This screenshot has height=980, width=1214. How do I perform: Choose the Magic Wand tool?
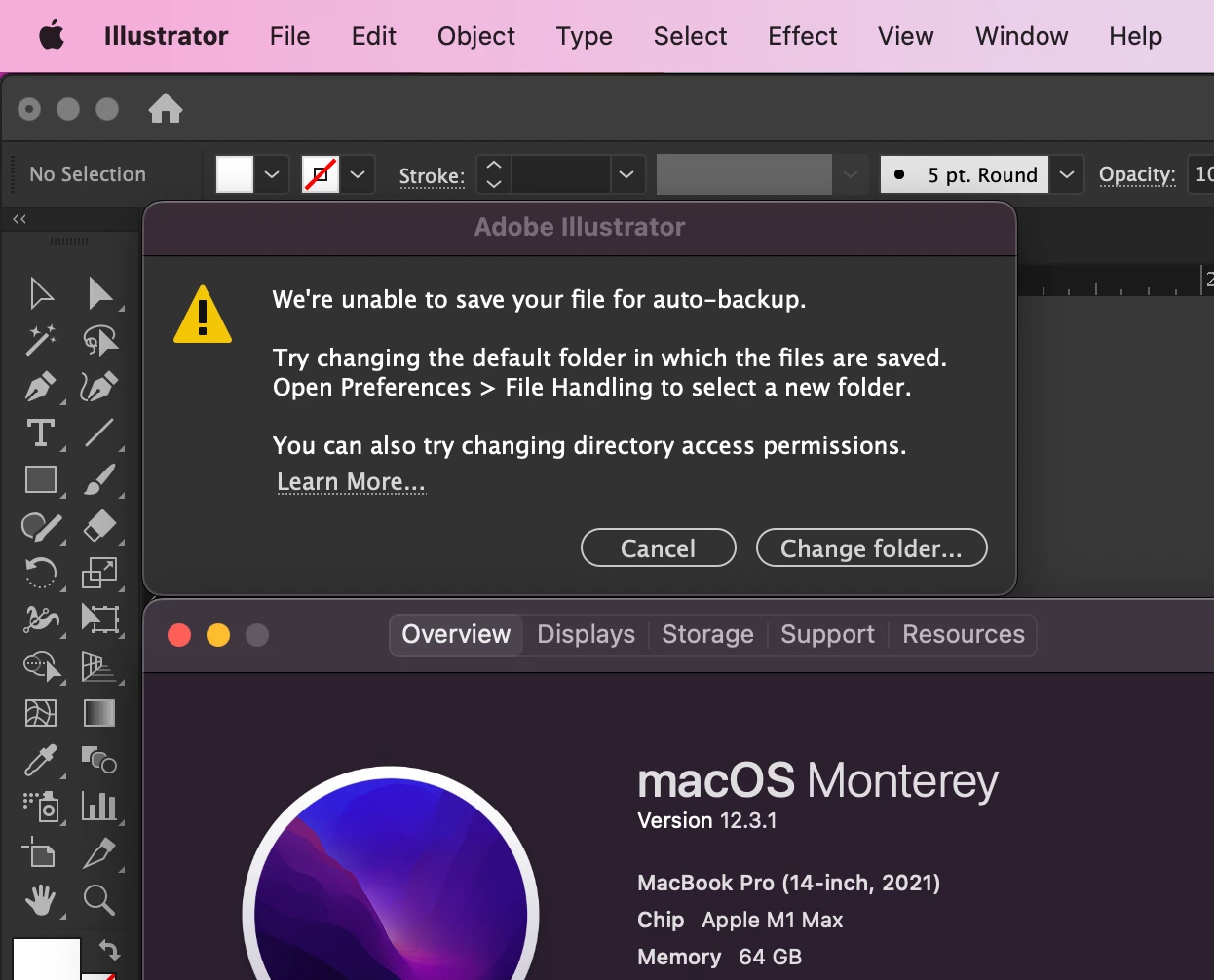(41, 340)
